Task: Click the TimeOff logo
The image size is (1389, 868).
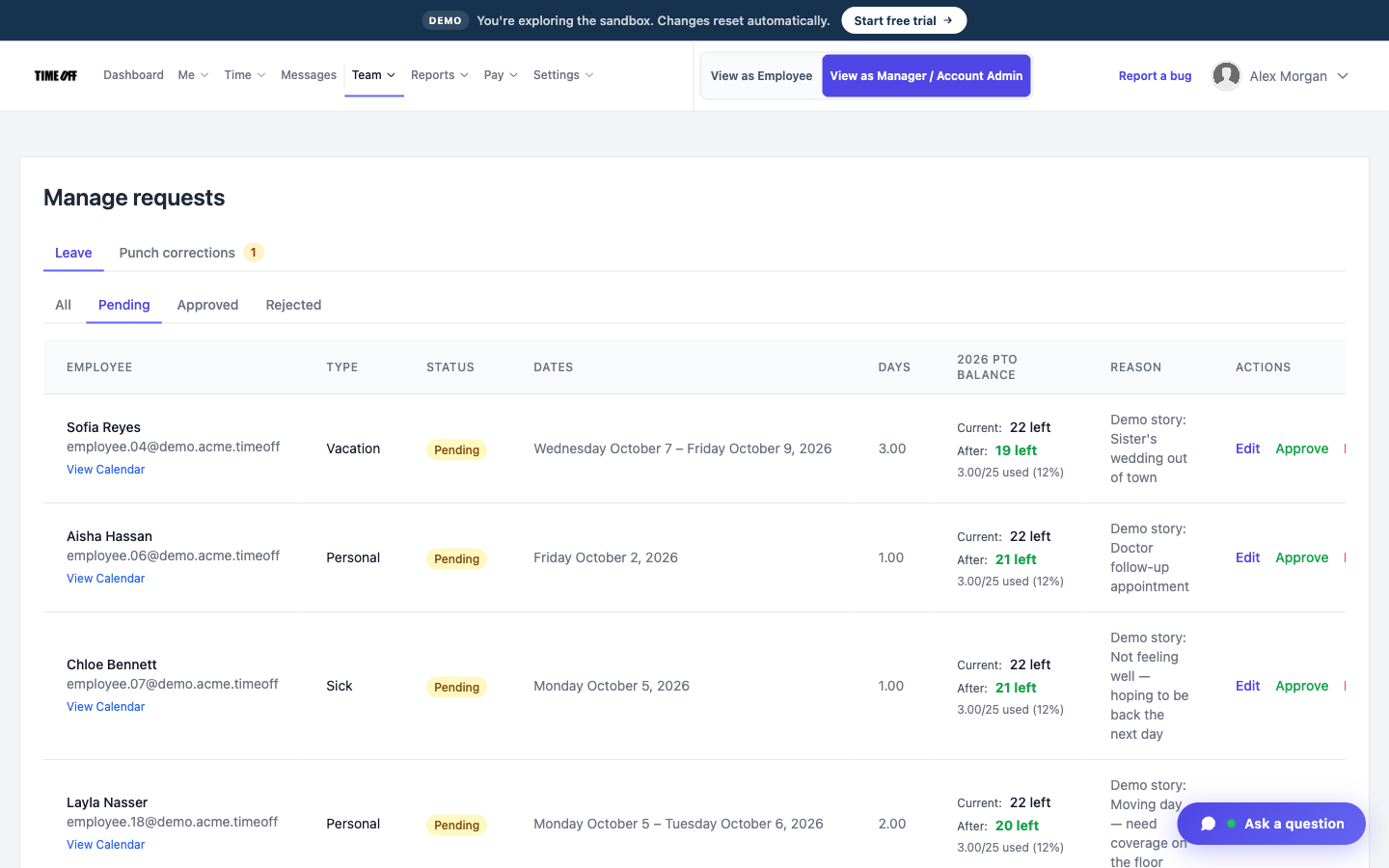Action: pos(56,75)
